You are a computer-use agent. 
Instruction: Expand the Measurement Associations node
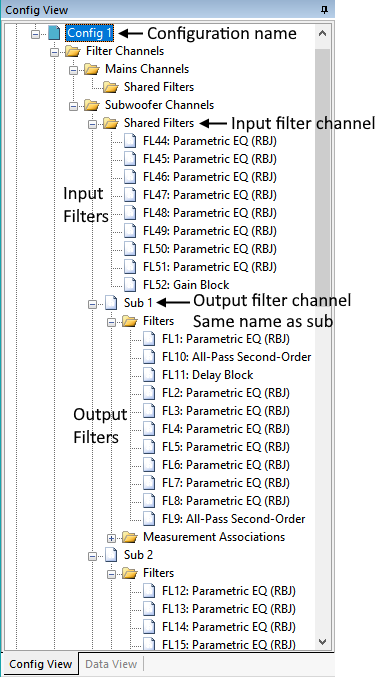pyautogui.click(x=111, y=538)
